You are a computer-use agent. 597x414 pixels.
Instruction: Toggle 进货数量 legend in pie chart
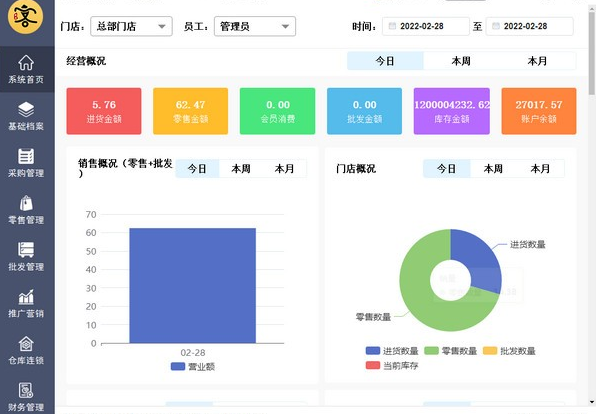392,351
